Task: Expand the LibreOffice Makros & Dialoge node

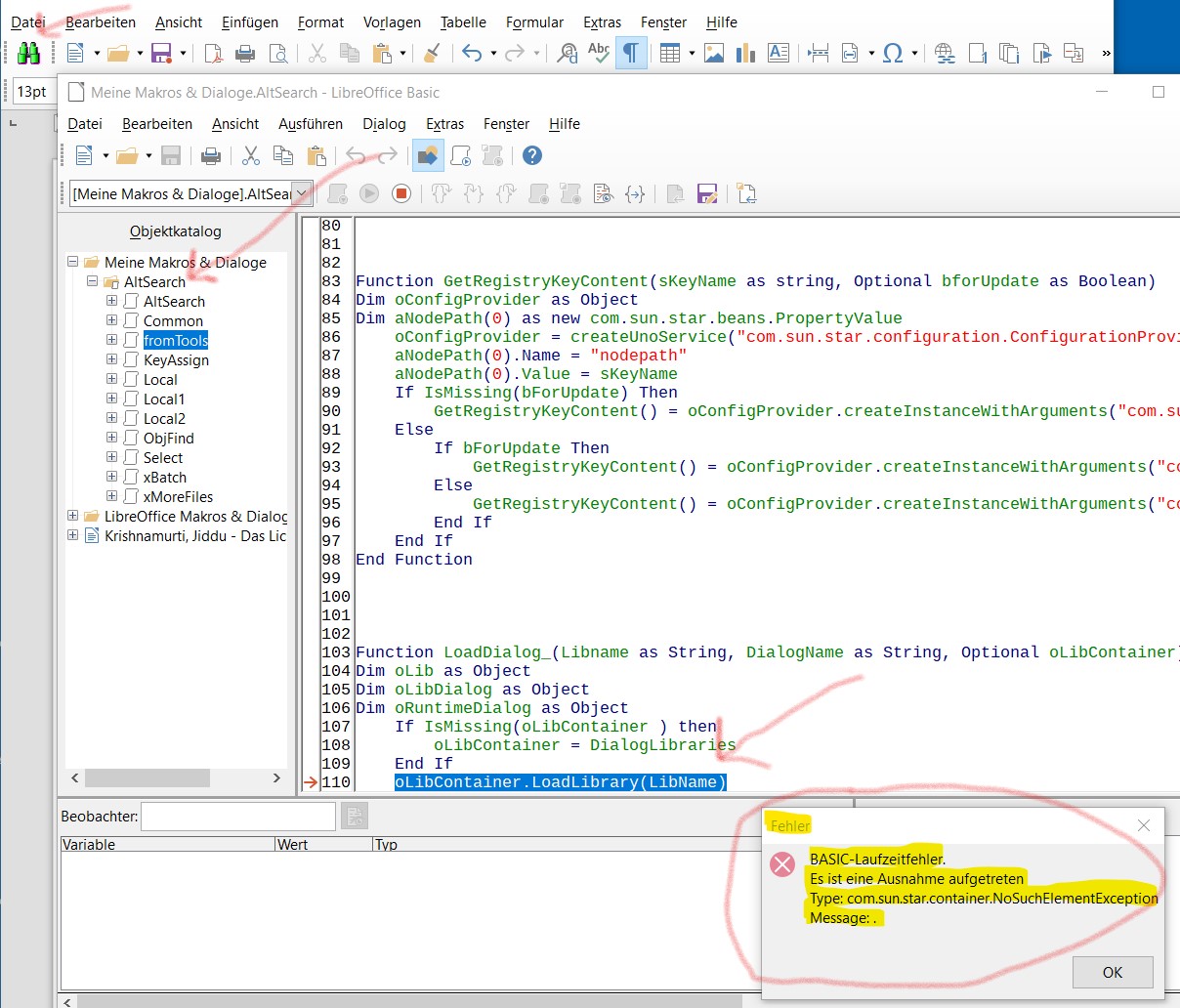Action: click(x=72, y=516)
